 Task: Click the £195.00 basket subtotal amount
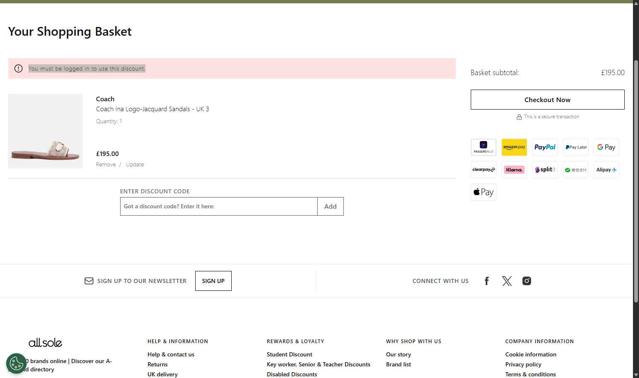613,73
